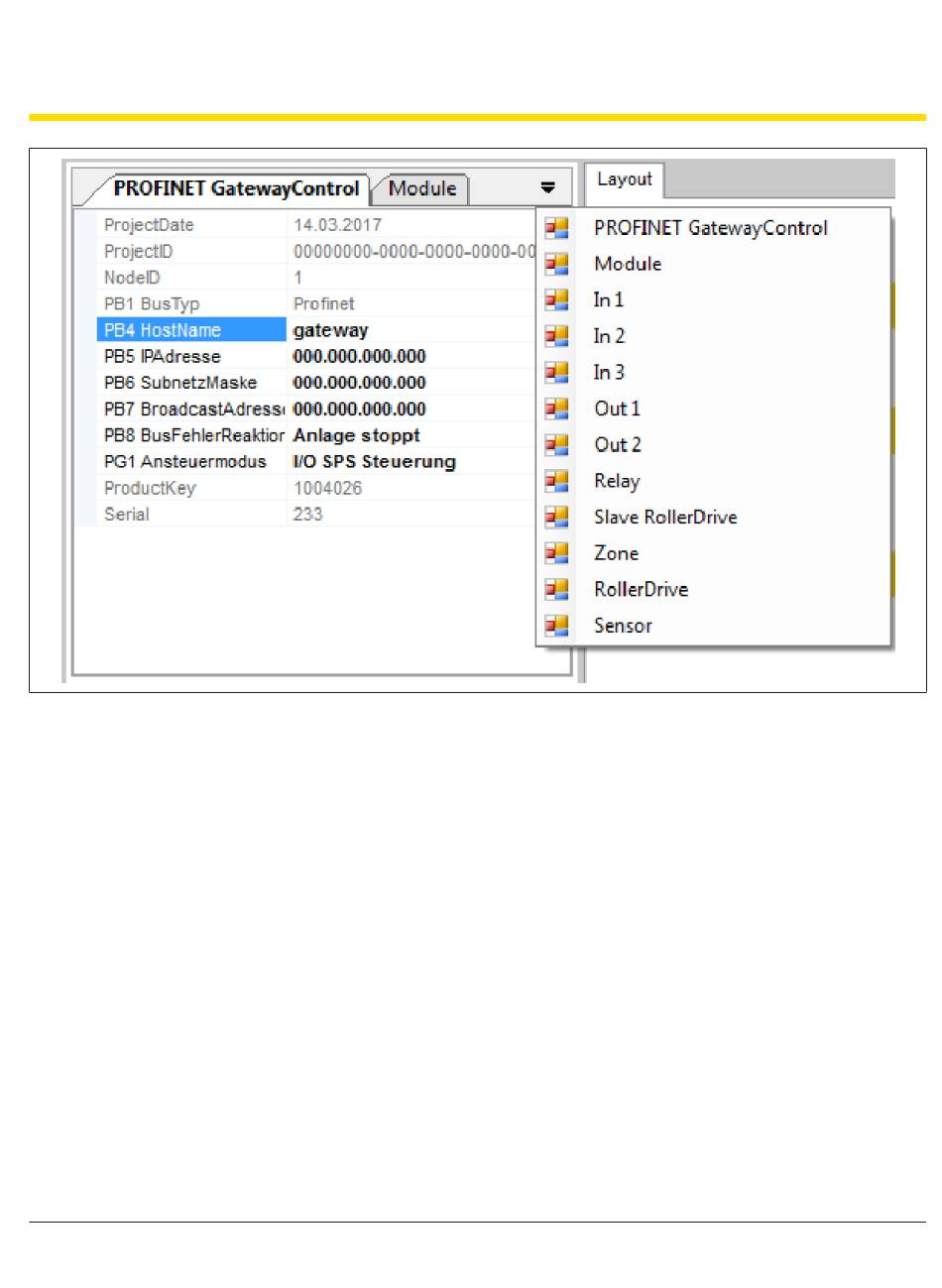Select the PB6 SubnetzMaske property label
Image resolution: width=942 pixels, height=1288 pixels.
click(180, 383)
